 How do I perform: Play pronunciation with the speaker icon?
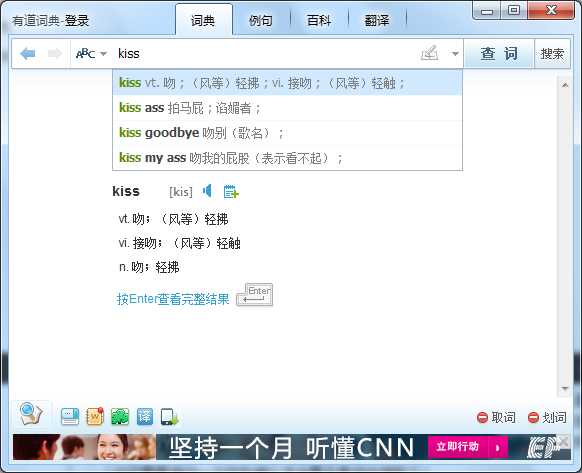(207, 191)
